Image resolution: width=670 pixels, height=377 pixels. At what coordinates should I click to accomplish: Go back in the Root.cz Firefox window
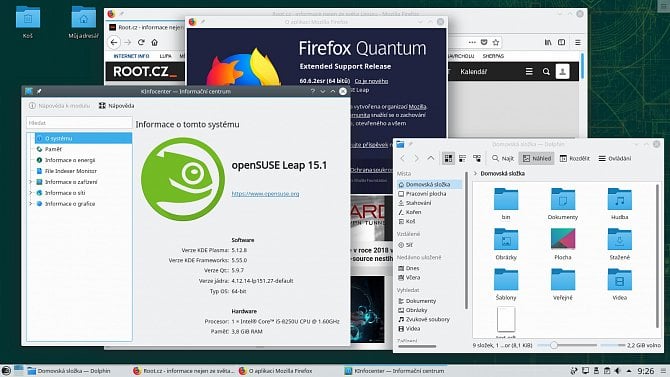tap(114, 42)
